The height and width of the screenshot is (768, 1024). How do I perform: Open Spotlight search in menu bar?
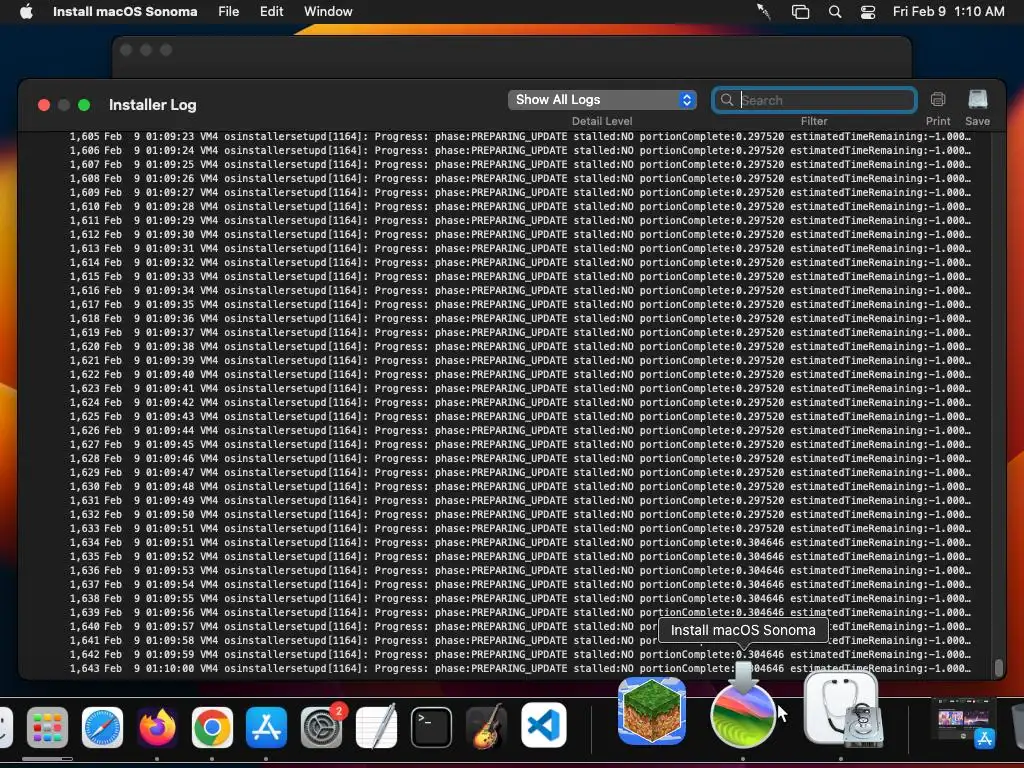point(835,11)
